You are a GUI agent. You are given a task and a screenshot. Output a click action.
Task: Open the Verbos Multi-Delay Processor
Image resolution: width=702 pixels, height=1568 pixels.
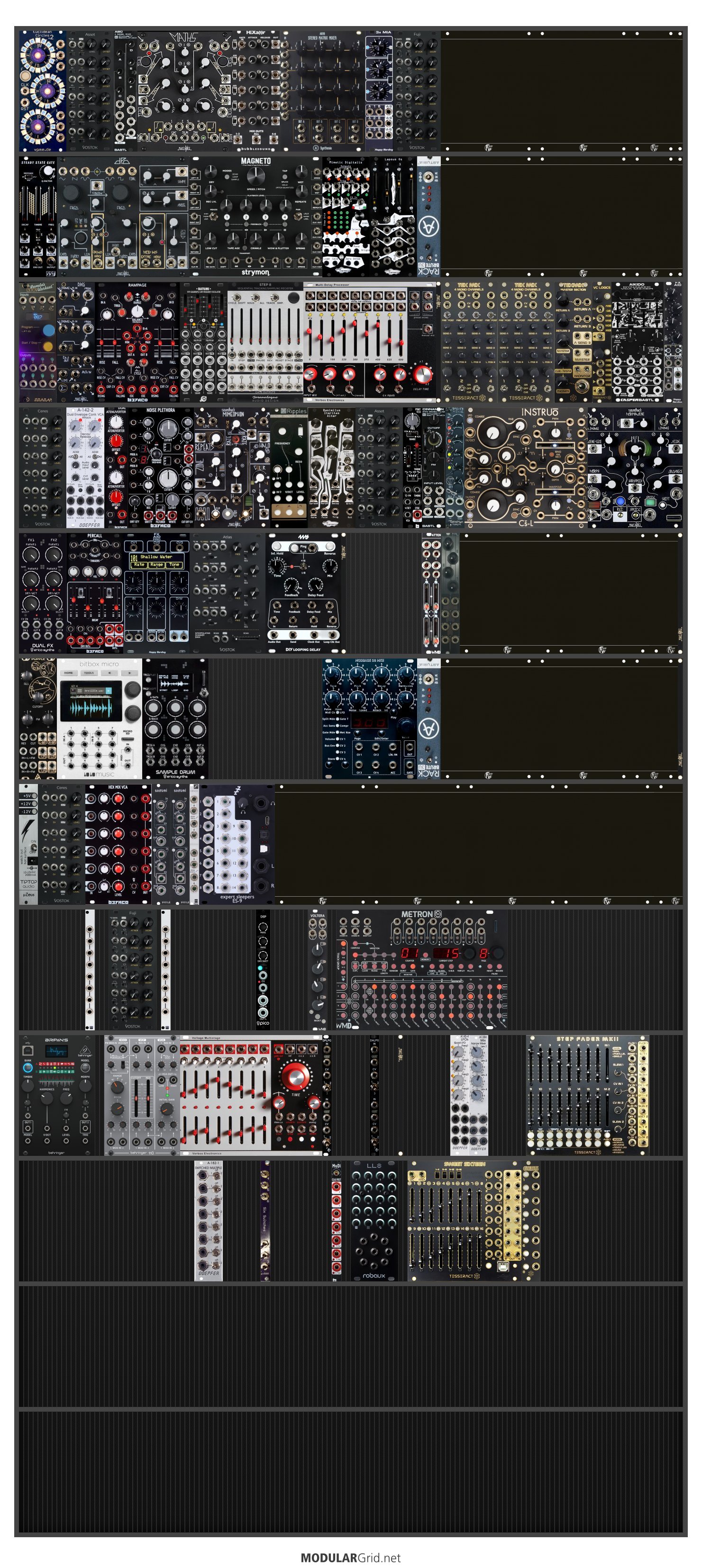point(370,342)
